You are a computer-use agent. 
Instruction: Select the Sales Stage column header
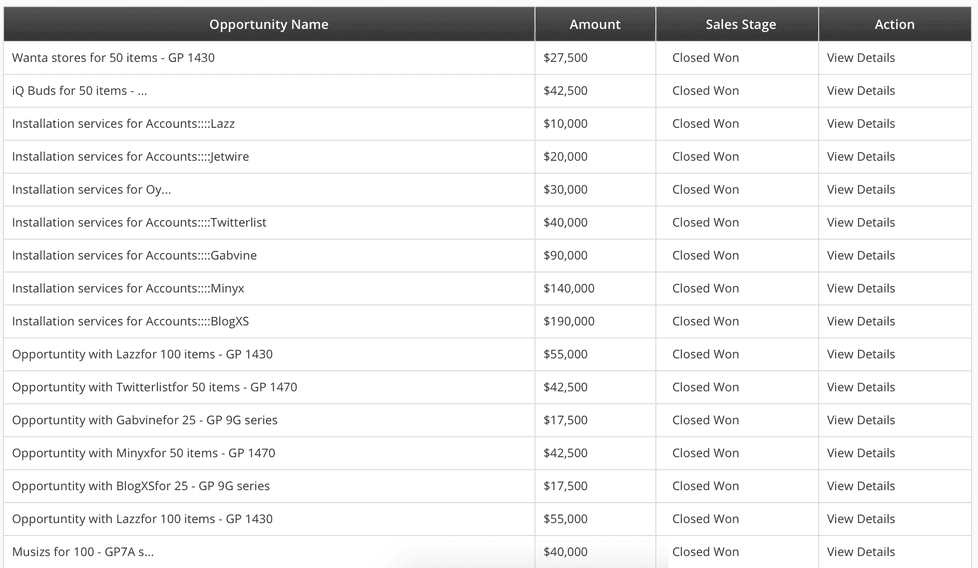coord(740,24)
